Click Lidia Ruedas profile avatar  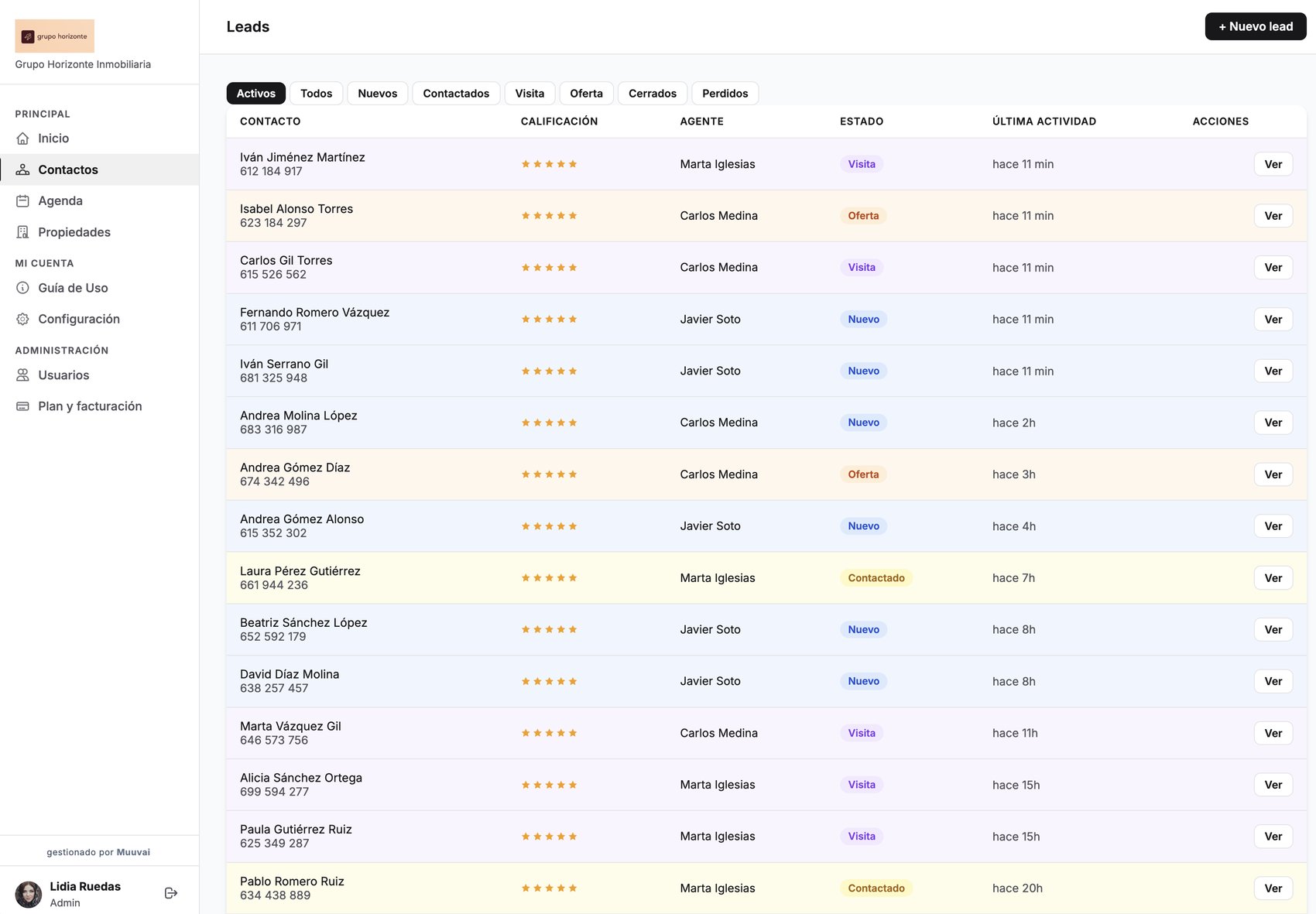click(29, 894)
